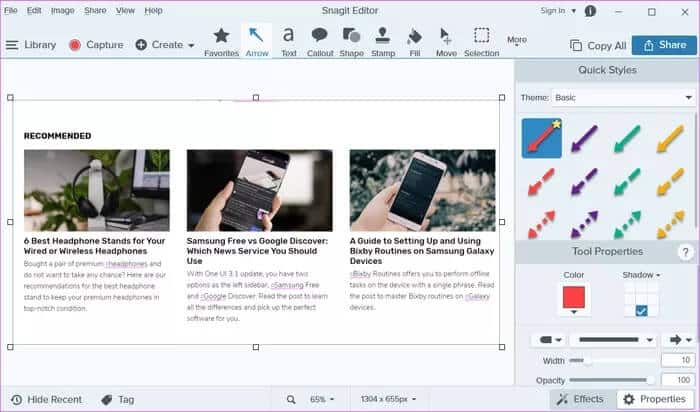Click the 6 Best Headphone Stands headline
This screenshot has height=412, width=700.
94,246
